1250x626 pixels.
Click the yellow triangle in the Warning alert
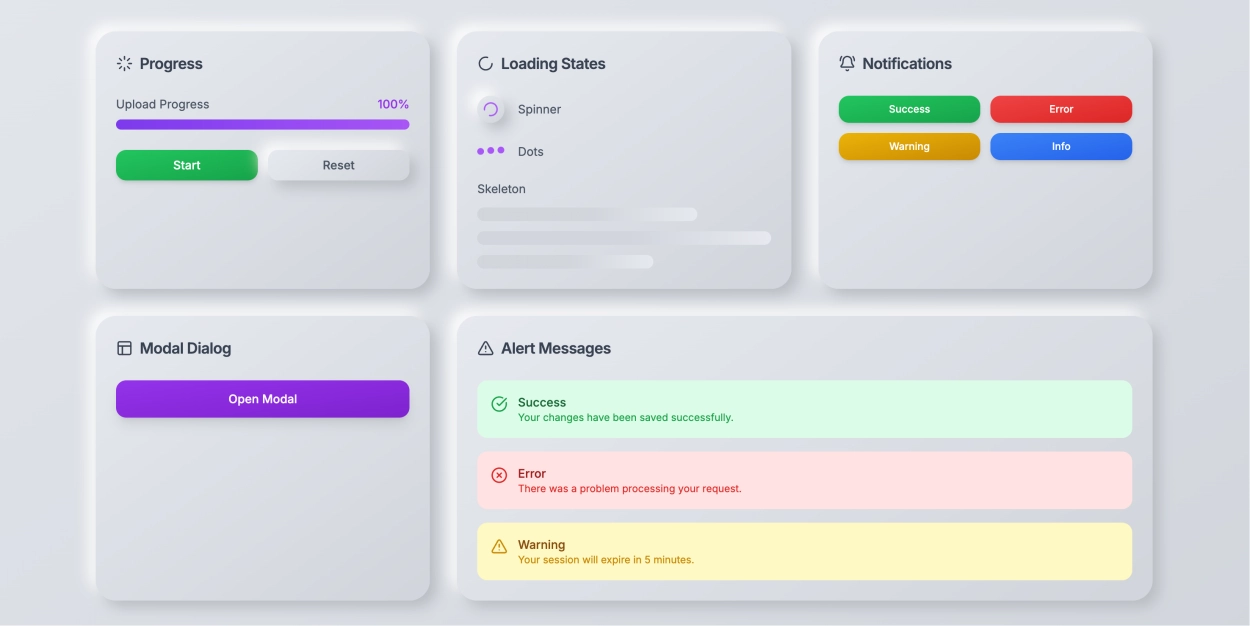(x=500, y=546)
